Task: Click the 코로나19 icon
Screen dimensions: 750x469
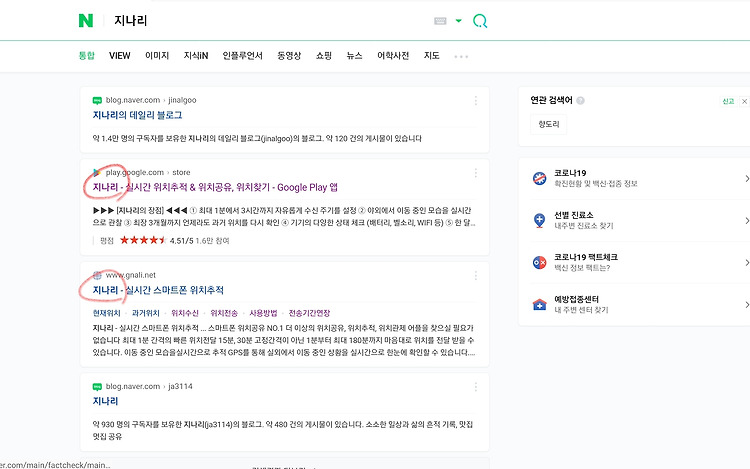Action: click(x=540, y=178)
